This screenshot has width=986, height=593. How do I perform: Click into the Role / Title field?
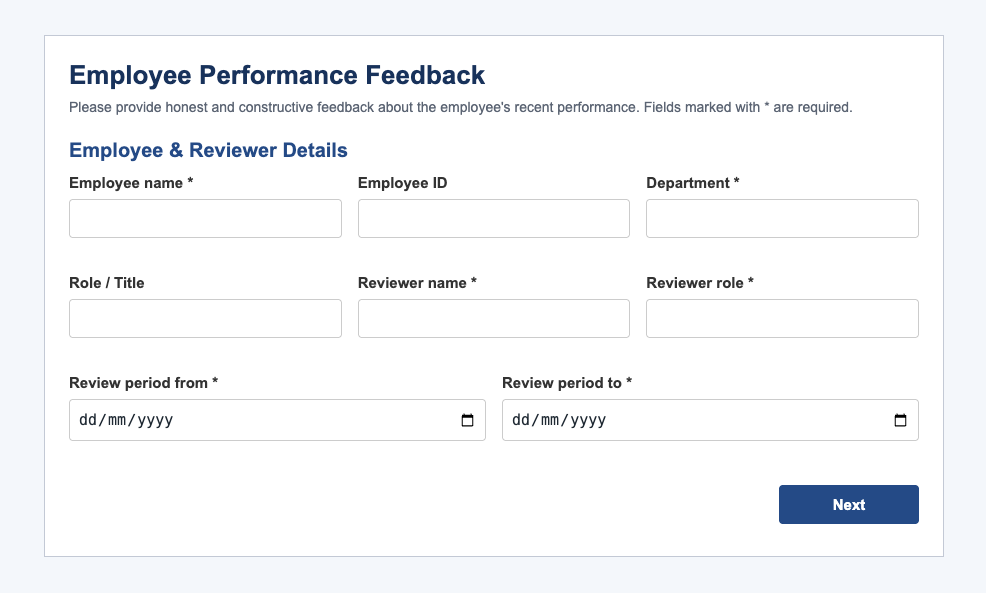[x=206, y=319]
